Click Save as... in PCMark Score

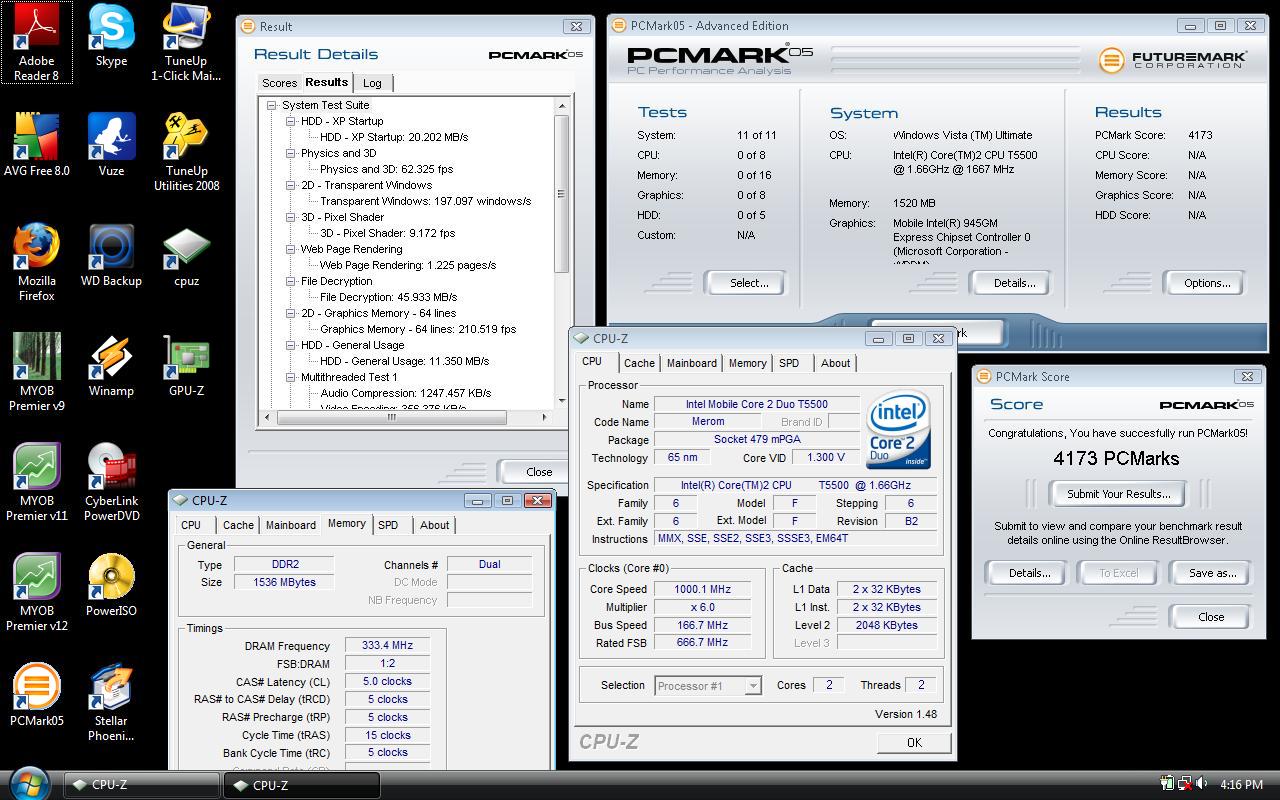1212,573
